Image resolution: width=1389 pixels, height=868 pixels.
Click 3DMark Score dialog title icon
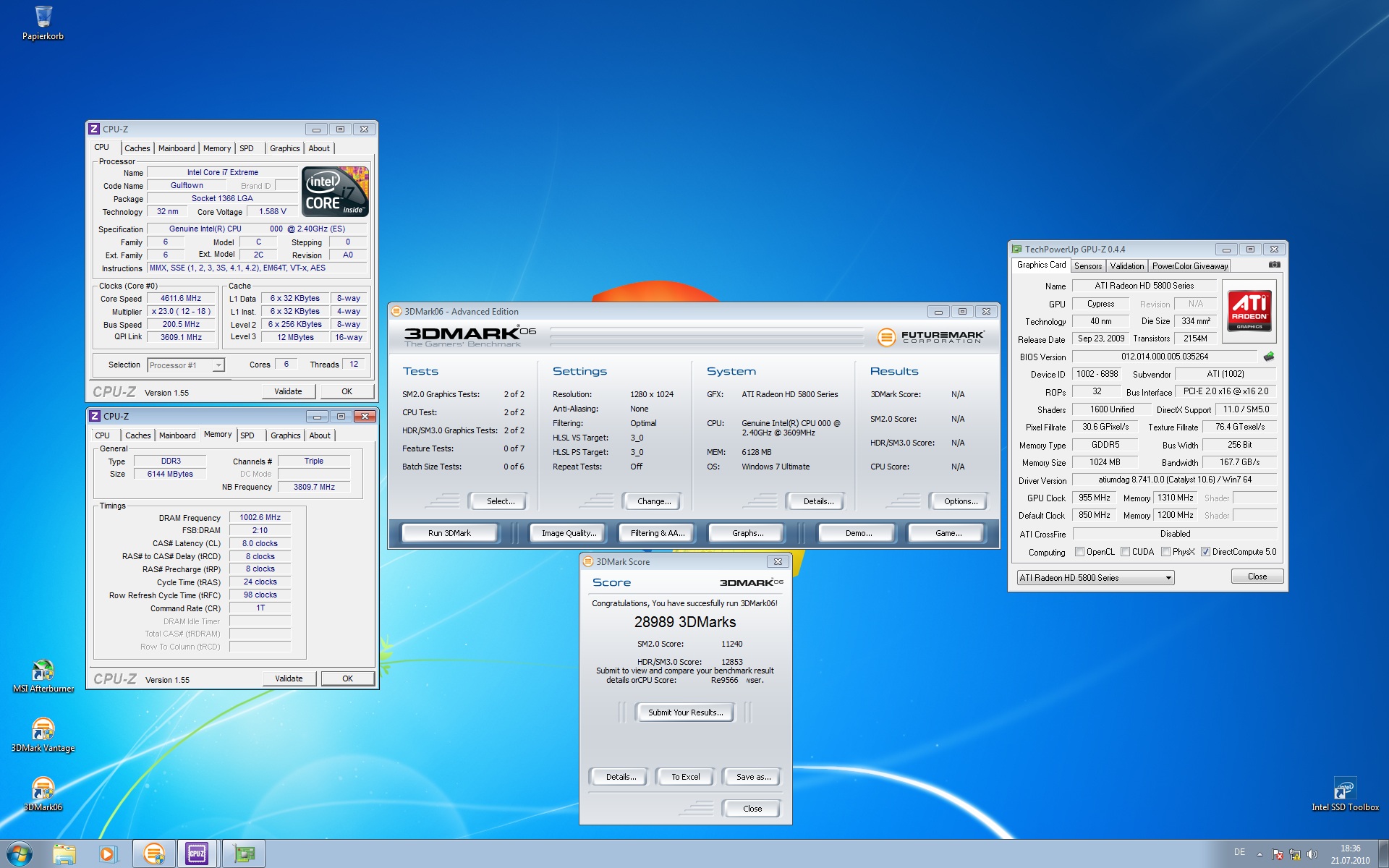[588, 561]
